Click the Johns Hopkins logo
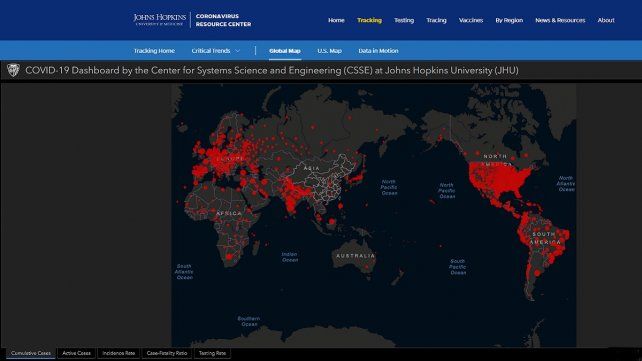This screenshot has width=642, height=361. point(160,19)
